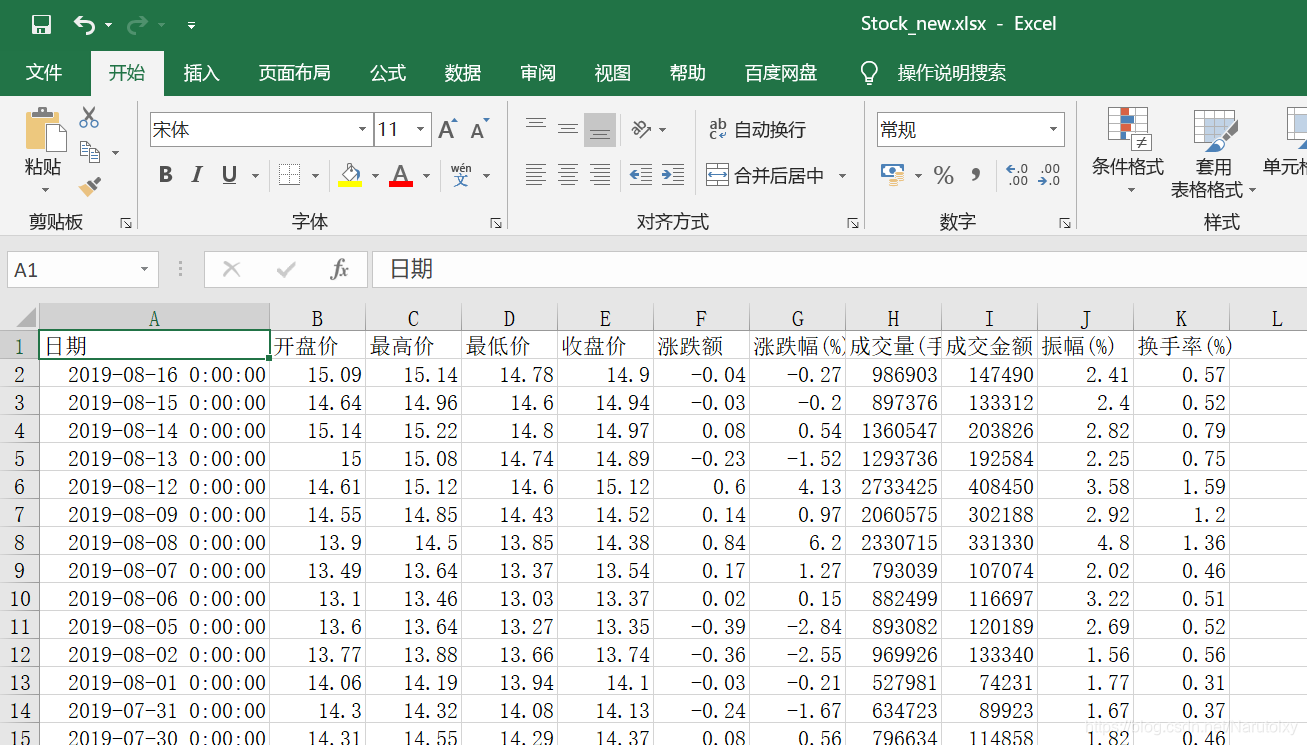Toggle italic formatting
The image size is (1307, 745).
[197, 175]
